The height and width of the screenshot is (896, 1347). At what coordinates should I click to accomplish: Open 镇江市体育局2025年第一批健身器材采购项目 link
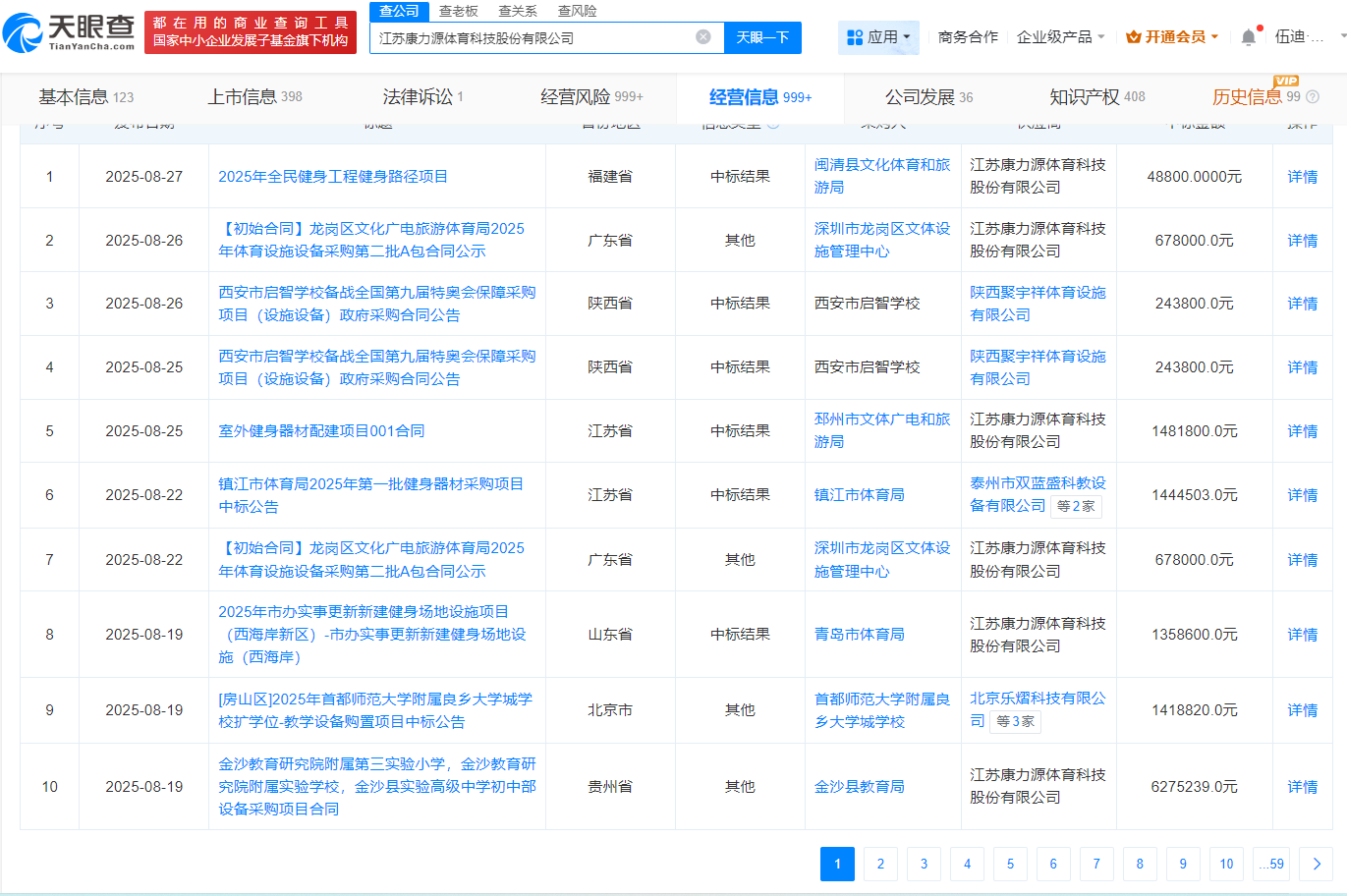[x=370, y=495]
